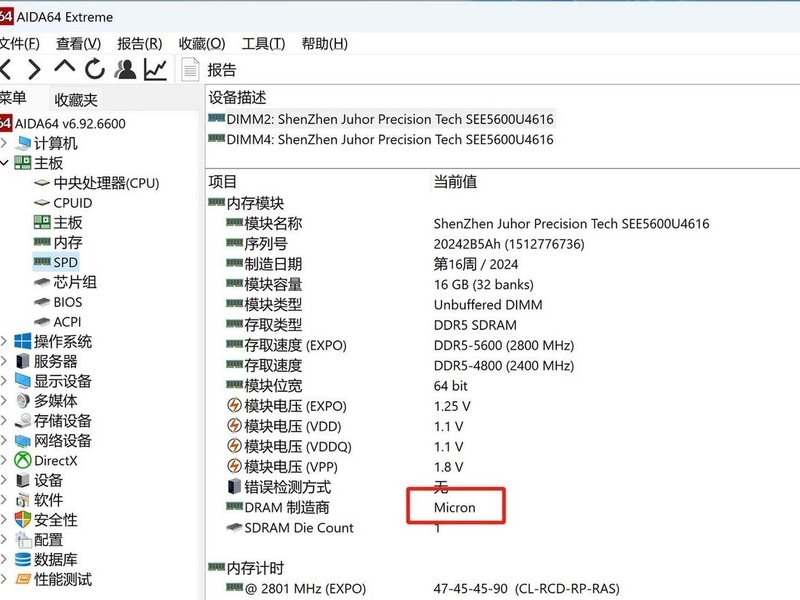Image resolution: width=800 pixels, height=600 pixels.
Task: Select the 模块名称 row
Action: (x=467, y=223)
